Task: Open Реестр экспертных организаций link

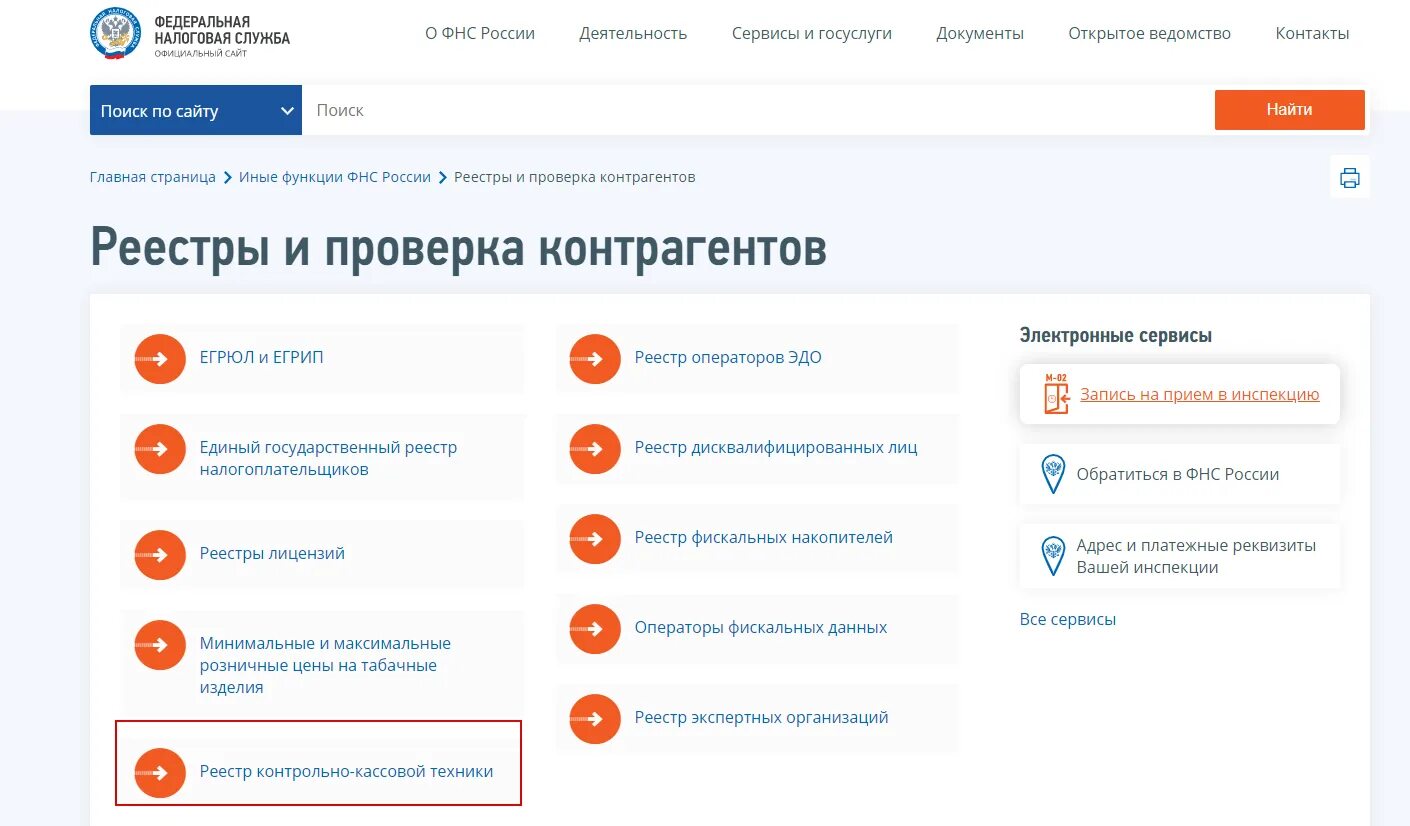Action: pyautogui.click(x=762, y=717)
